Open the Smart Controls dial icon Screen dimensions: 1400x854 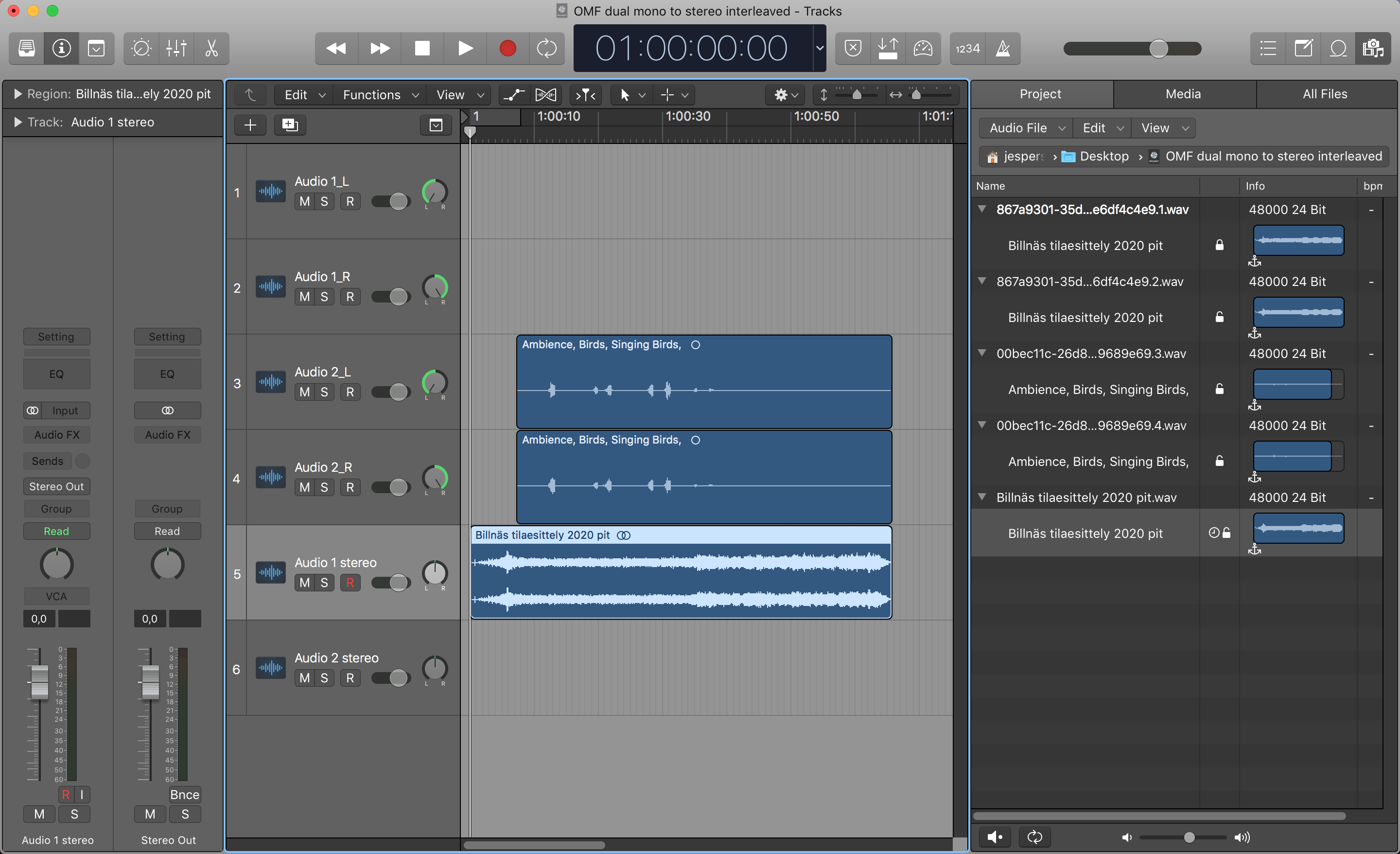pyautogui.click(x=141, y=48)
